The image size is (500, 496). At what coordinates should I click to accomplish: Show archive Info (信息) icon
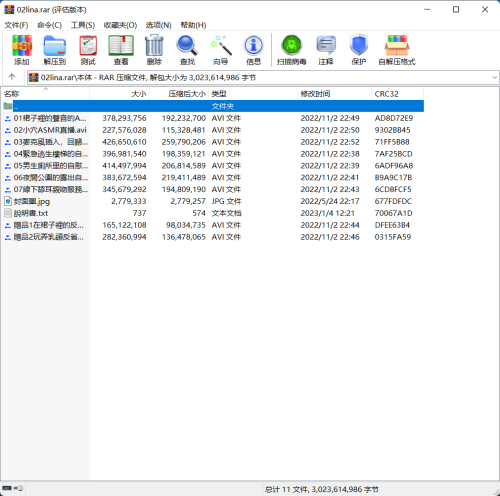(253, 50)
